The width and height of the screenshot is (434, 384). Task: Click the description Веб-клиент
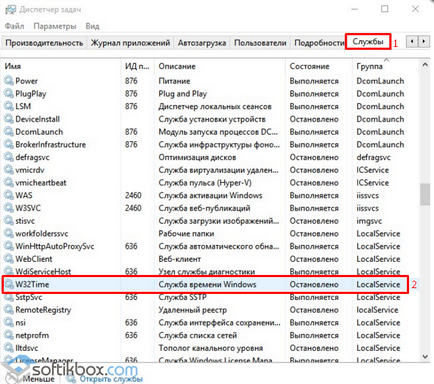(179, 259)
